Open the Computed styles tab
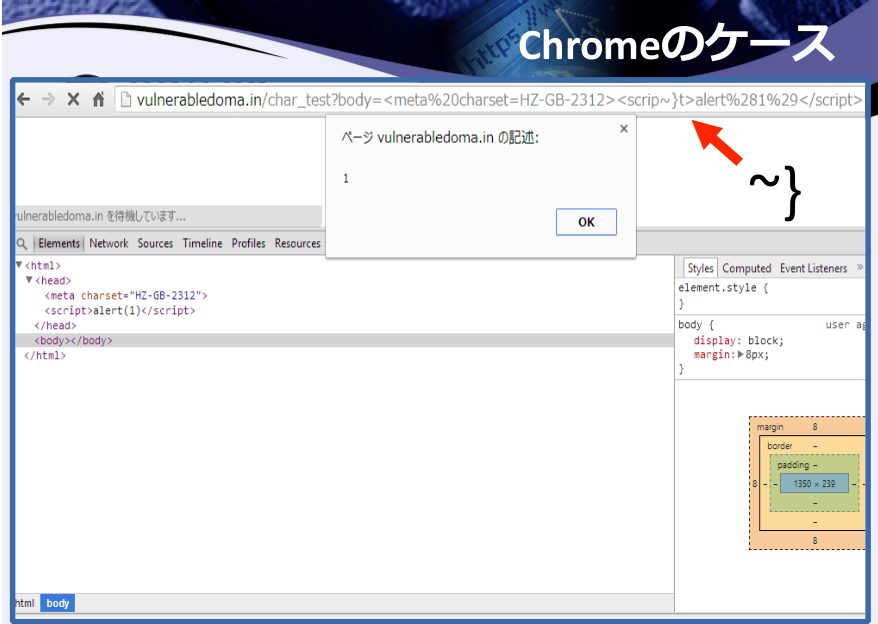The image size is (878, 624). click(746, 268)
